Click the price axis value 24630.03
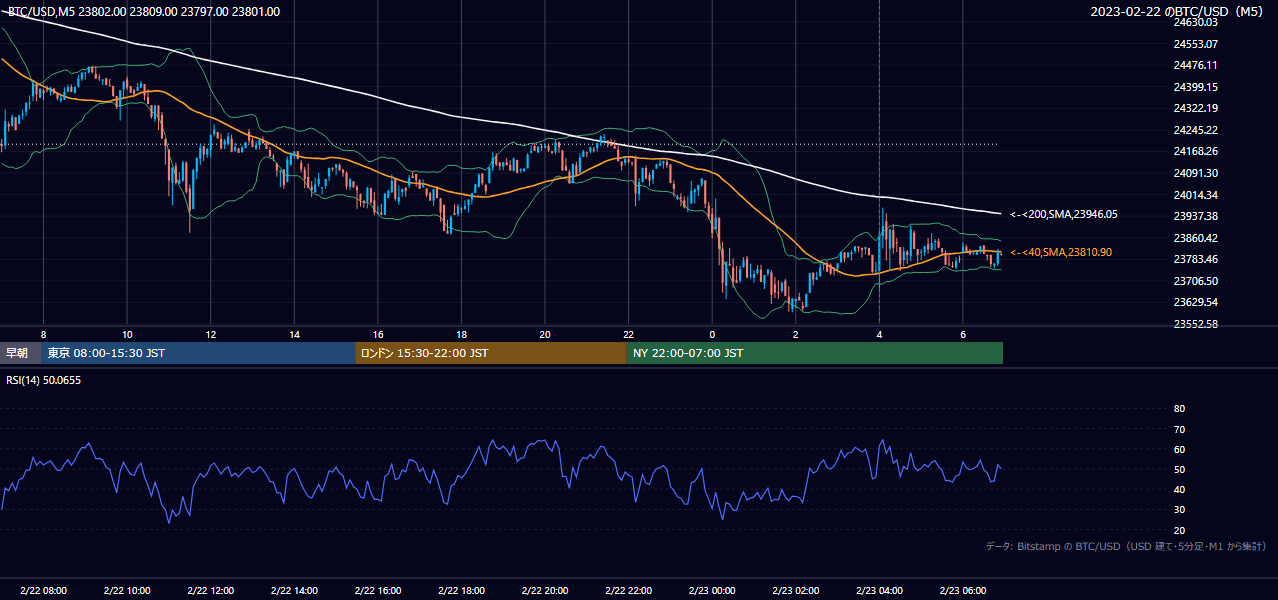This screenshot has height=600, width=1278. tap(1195, 22)
